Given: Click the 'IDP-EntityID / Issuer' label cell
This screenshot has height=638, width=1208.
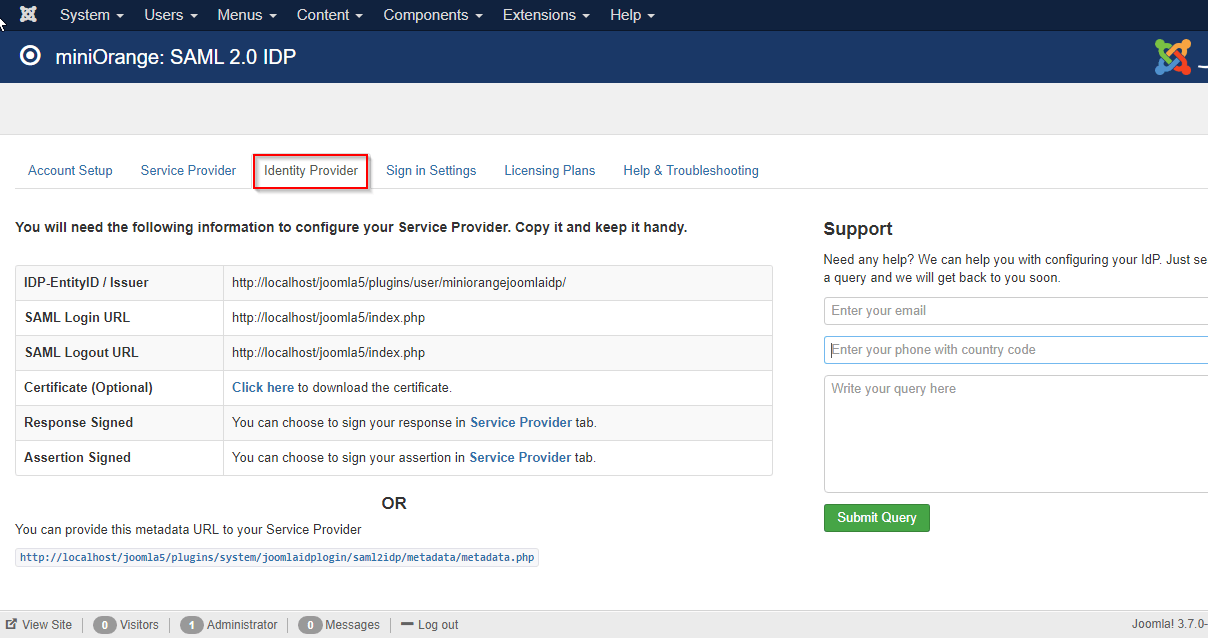Looking at the screenshot, I should (120, 283).
